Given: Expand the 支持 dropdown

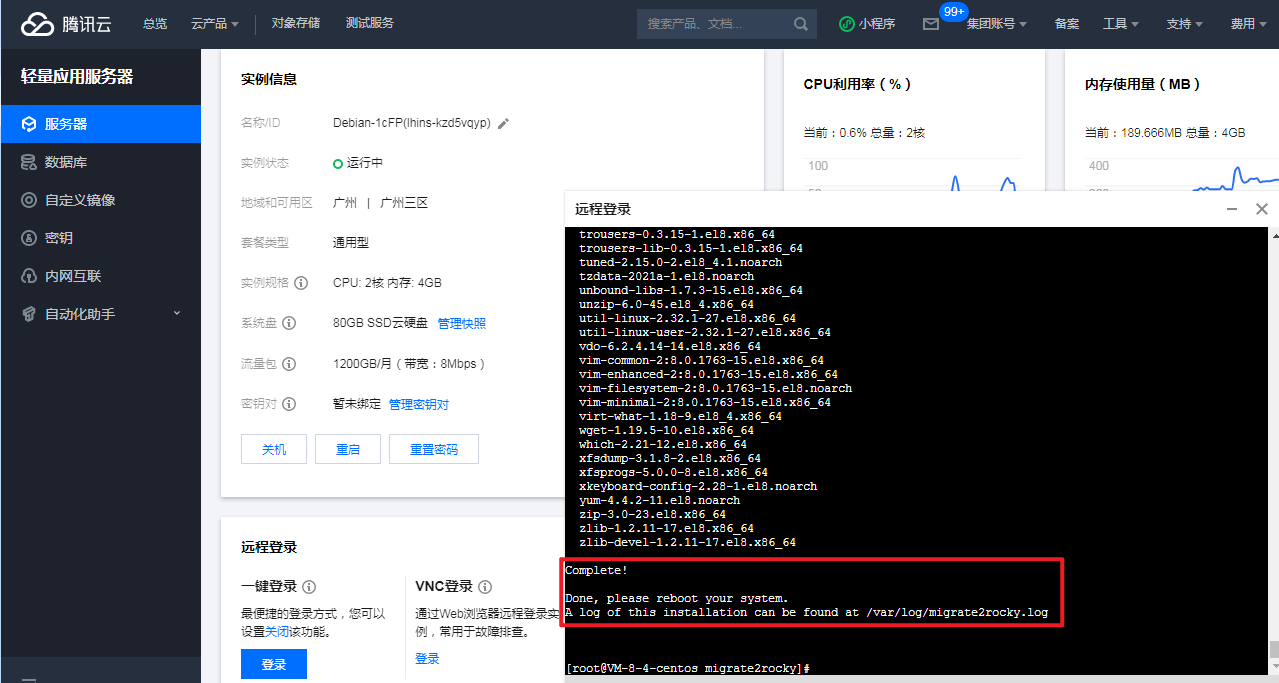Looking at the screenshot, I should [1185, 24].
